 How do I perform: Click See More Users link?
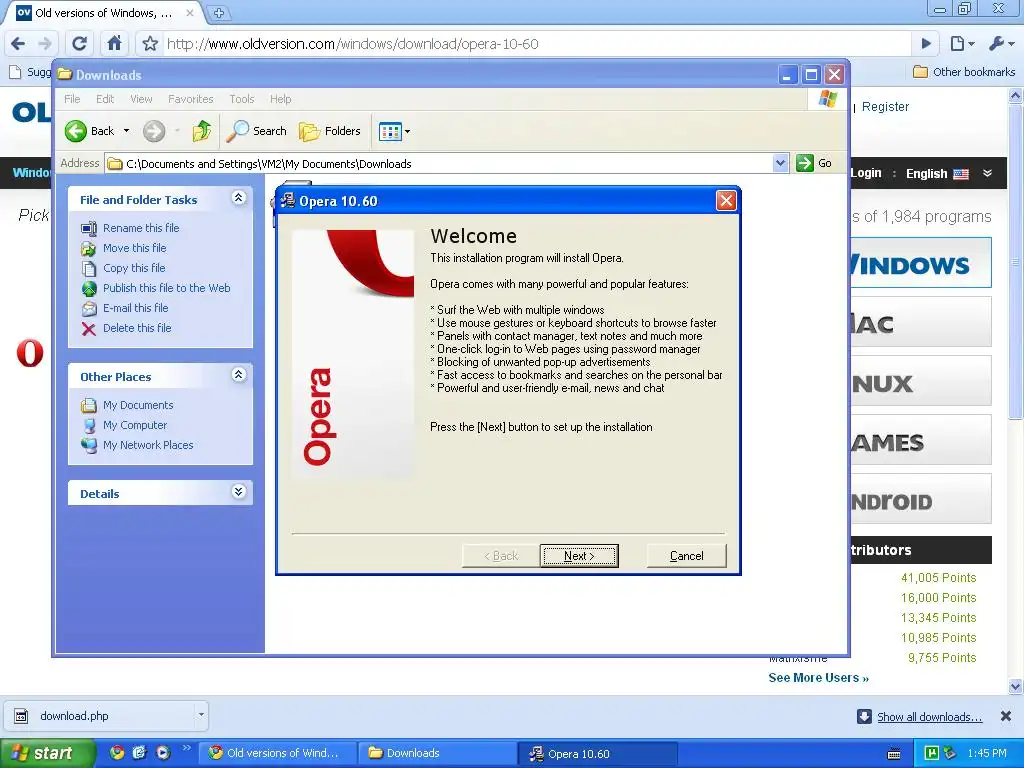tap(818, 678)
